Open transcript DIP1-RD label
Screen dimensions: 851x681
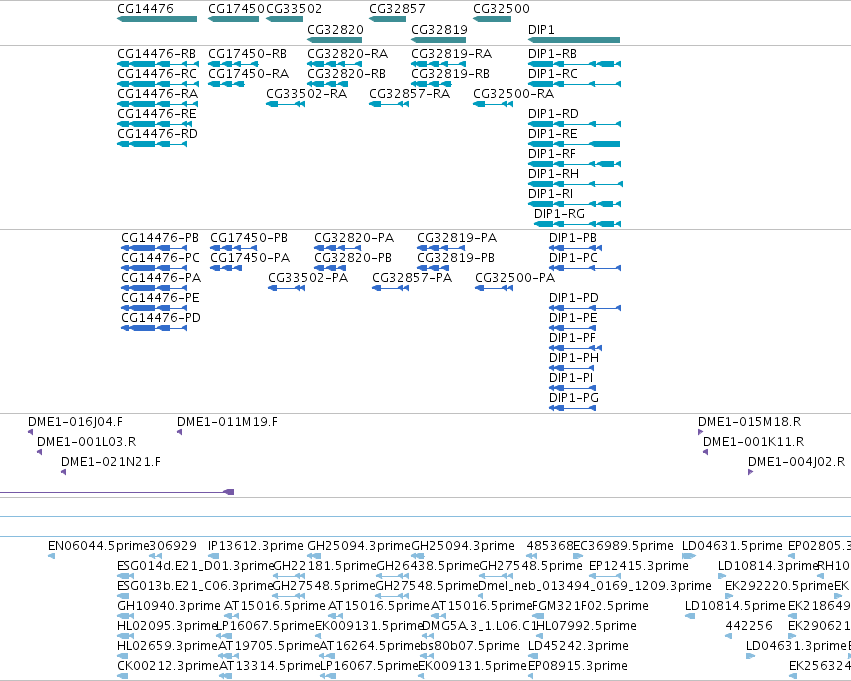pos(553,114)
